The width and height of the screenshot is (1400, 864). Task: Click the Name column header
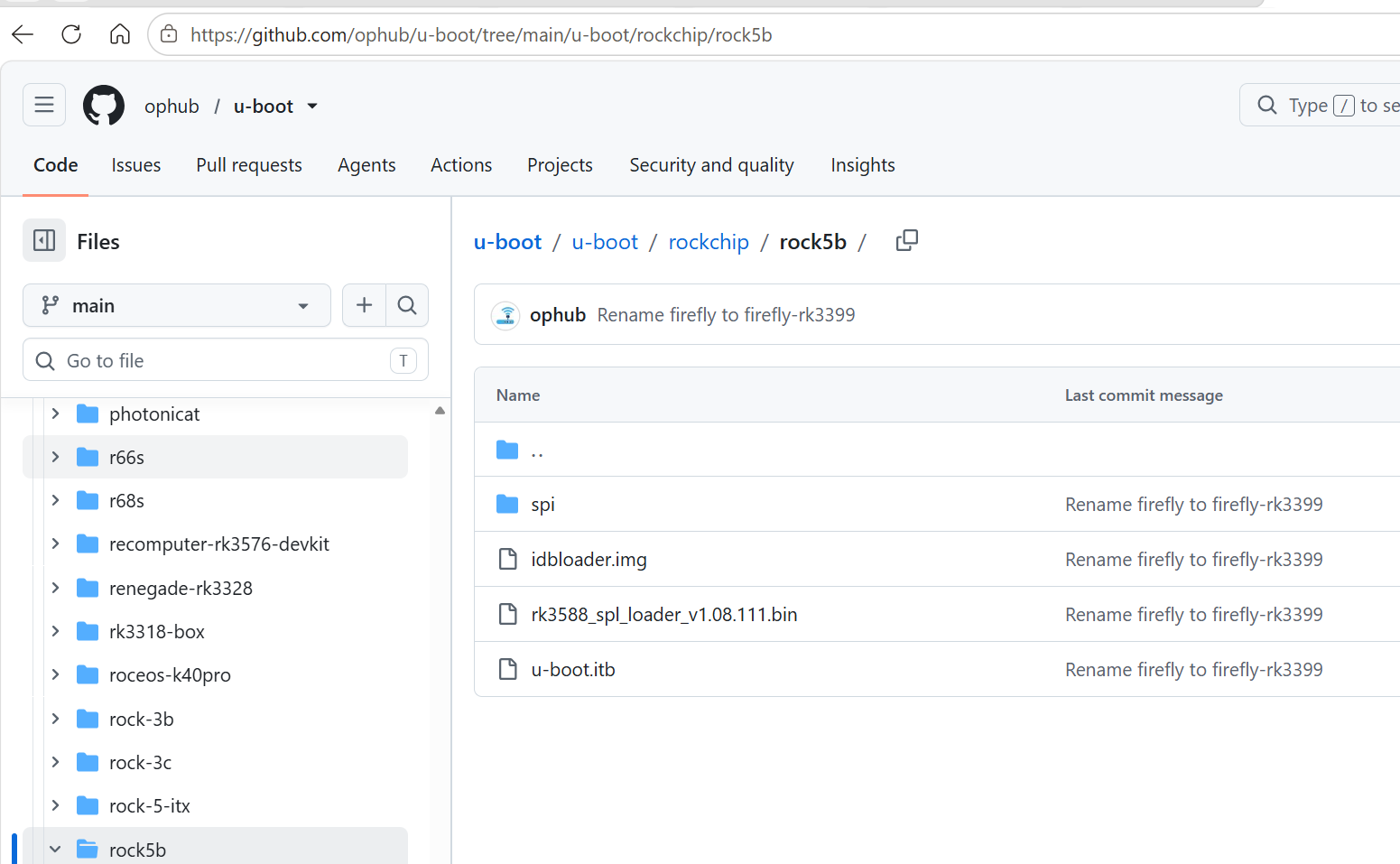(x=518, y=395)
